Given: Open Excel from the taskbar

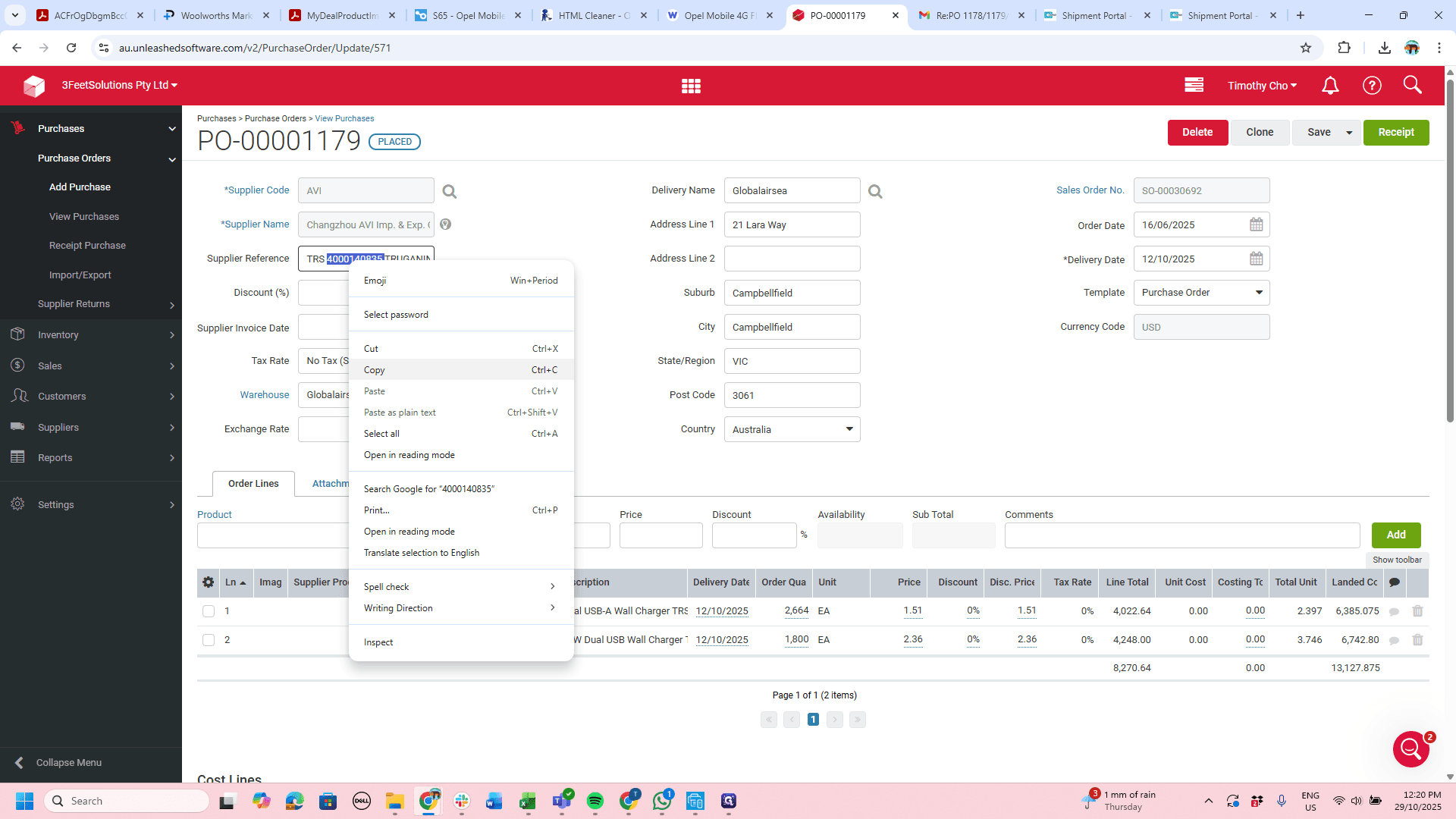Looking at the screenshot, I should click(527, 801).
